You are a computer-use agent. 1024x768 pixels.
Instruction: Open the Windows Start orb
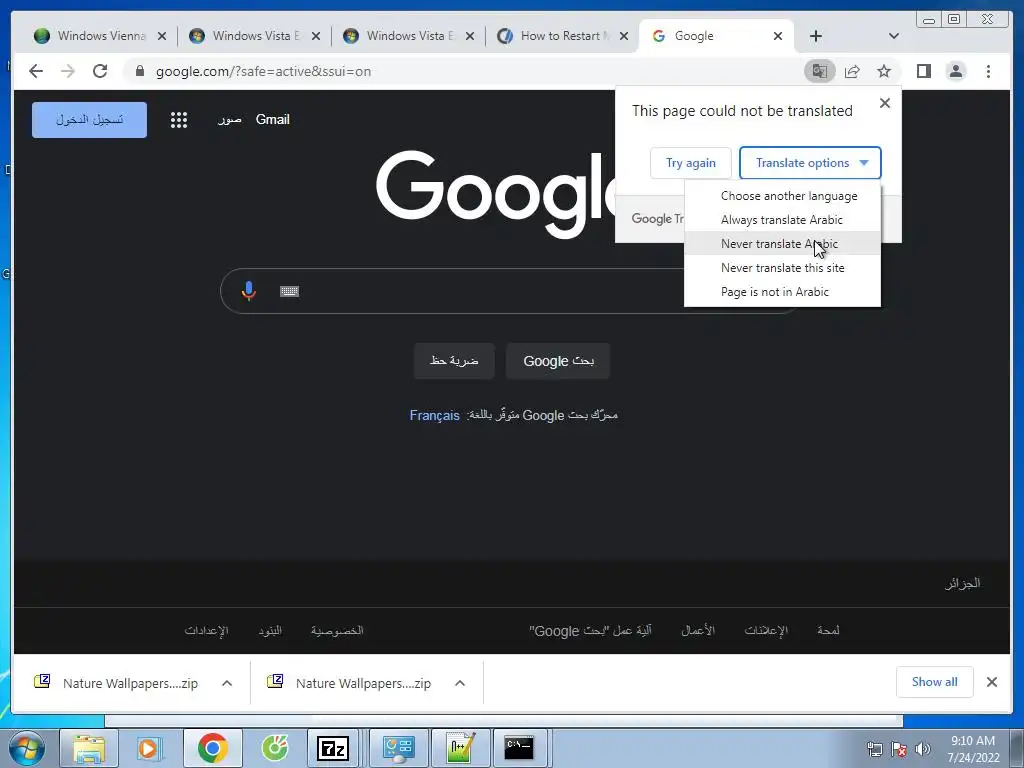click(x=27, y=748)
